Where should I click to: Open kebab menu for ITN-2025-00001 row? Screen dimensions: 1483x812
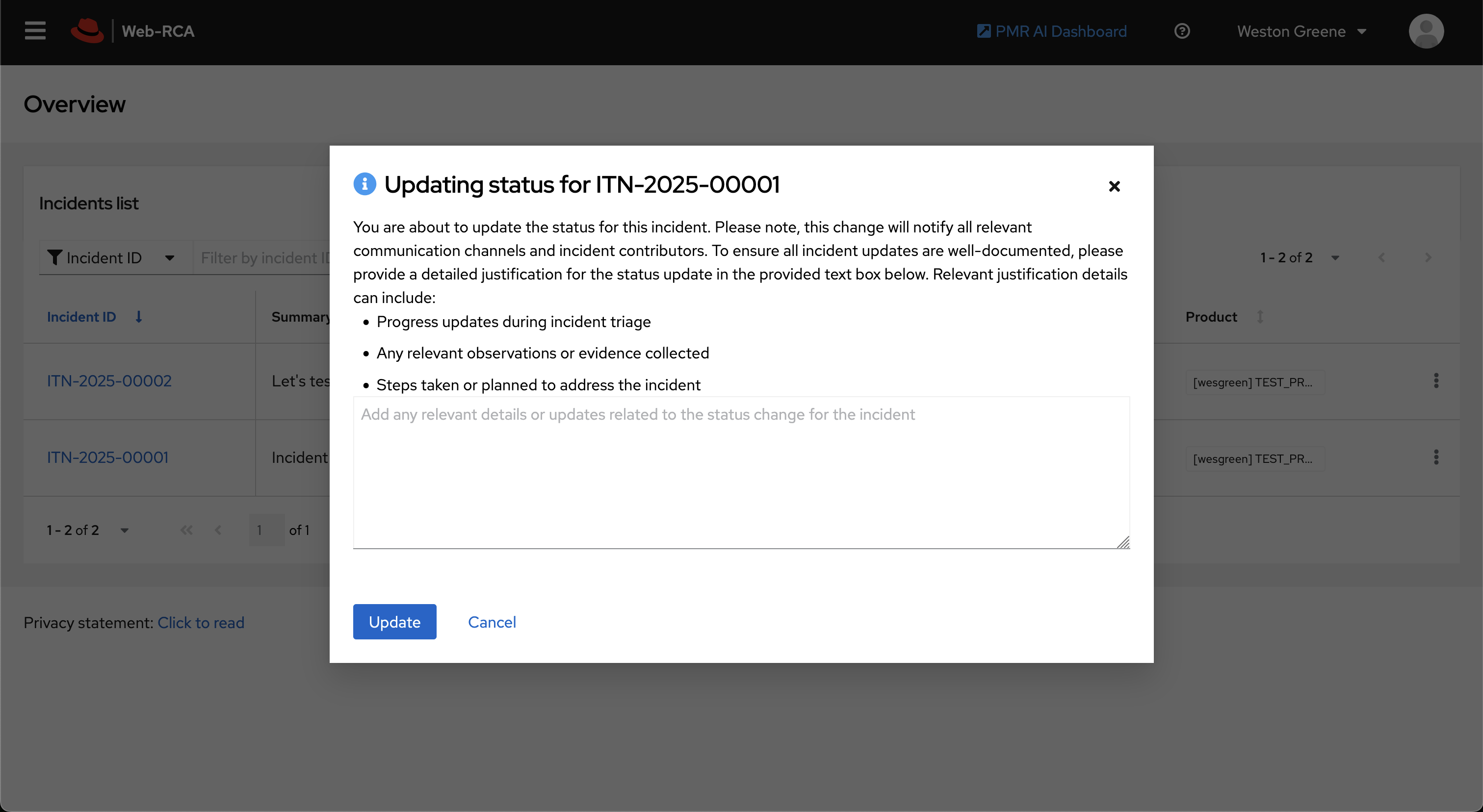click(1436, 457)
